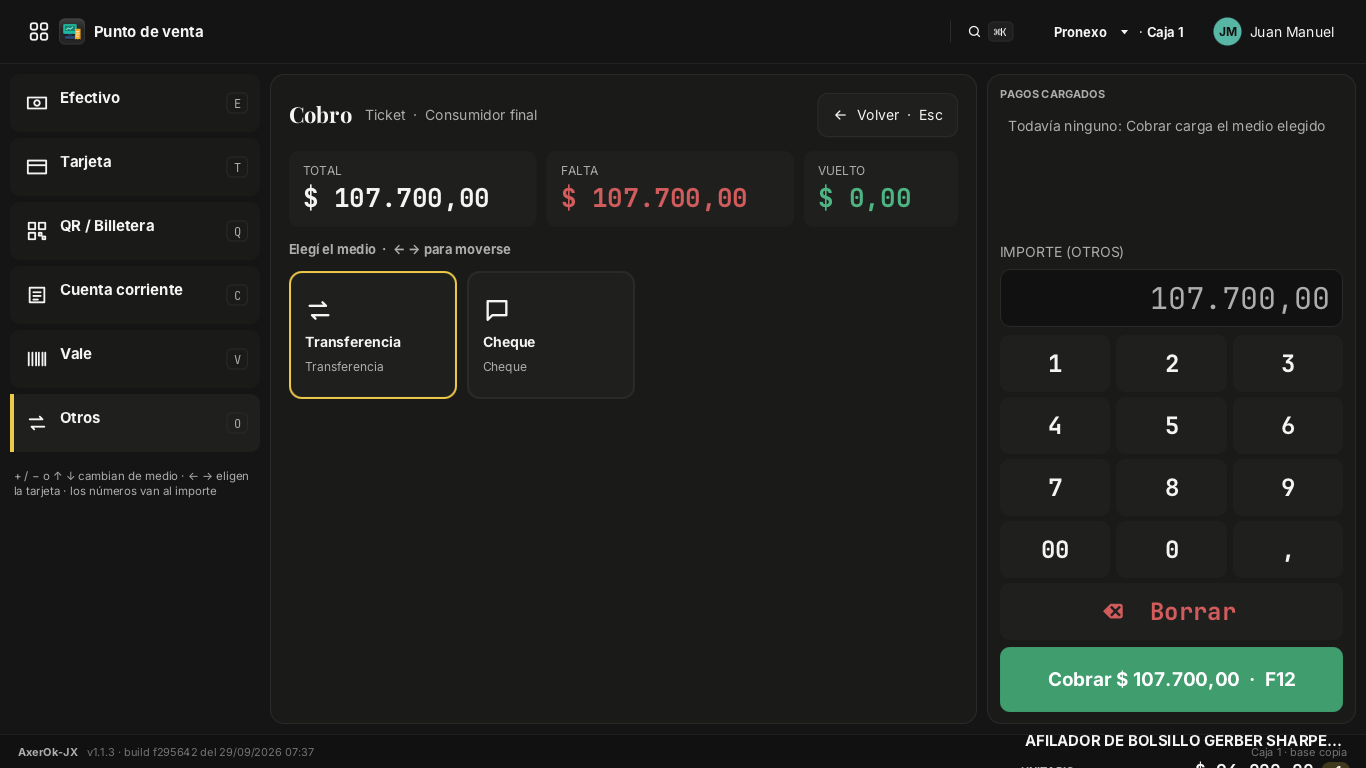Viewport: 1366px width, 768px height.
Task: Click the FALTA $ 107.700,00 amount
Action: tap(654, 198)
